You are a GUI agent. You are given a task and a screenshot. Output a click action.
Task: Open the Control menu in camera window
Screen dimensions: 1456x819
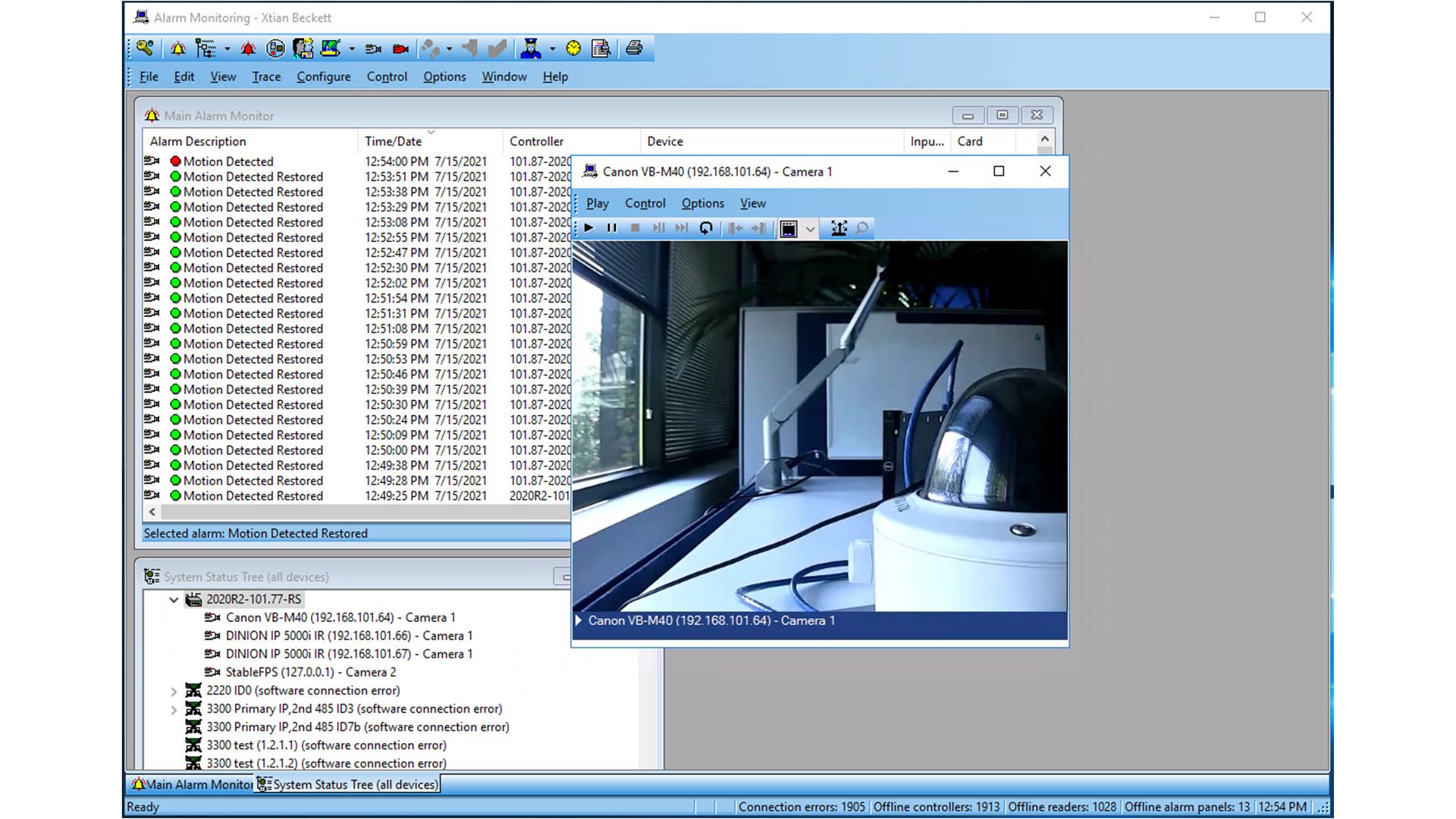pyautogui.click(x=645, y=203)
